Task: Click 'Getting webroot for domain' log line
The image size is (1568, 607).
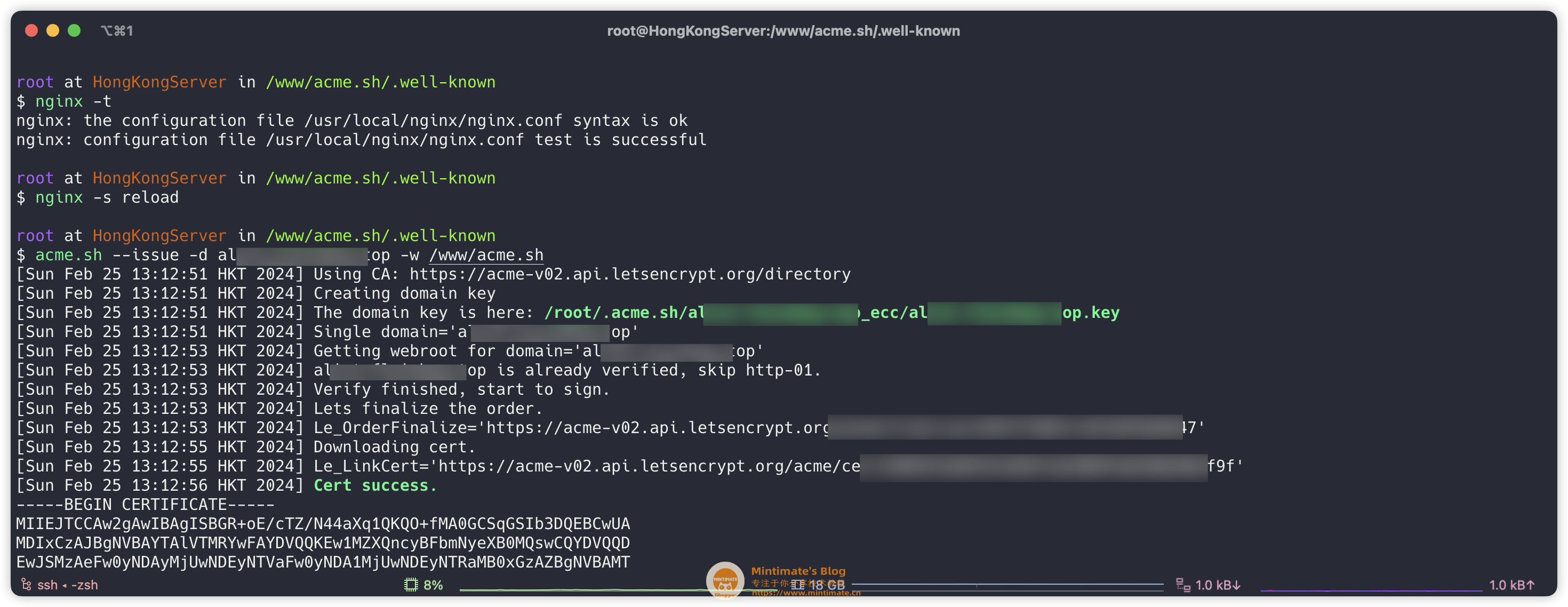Action: (x=389, y=350)
